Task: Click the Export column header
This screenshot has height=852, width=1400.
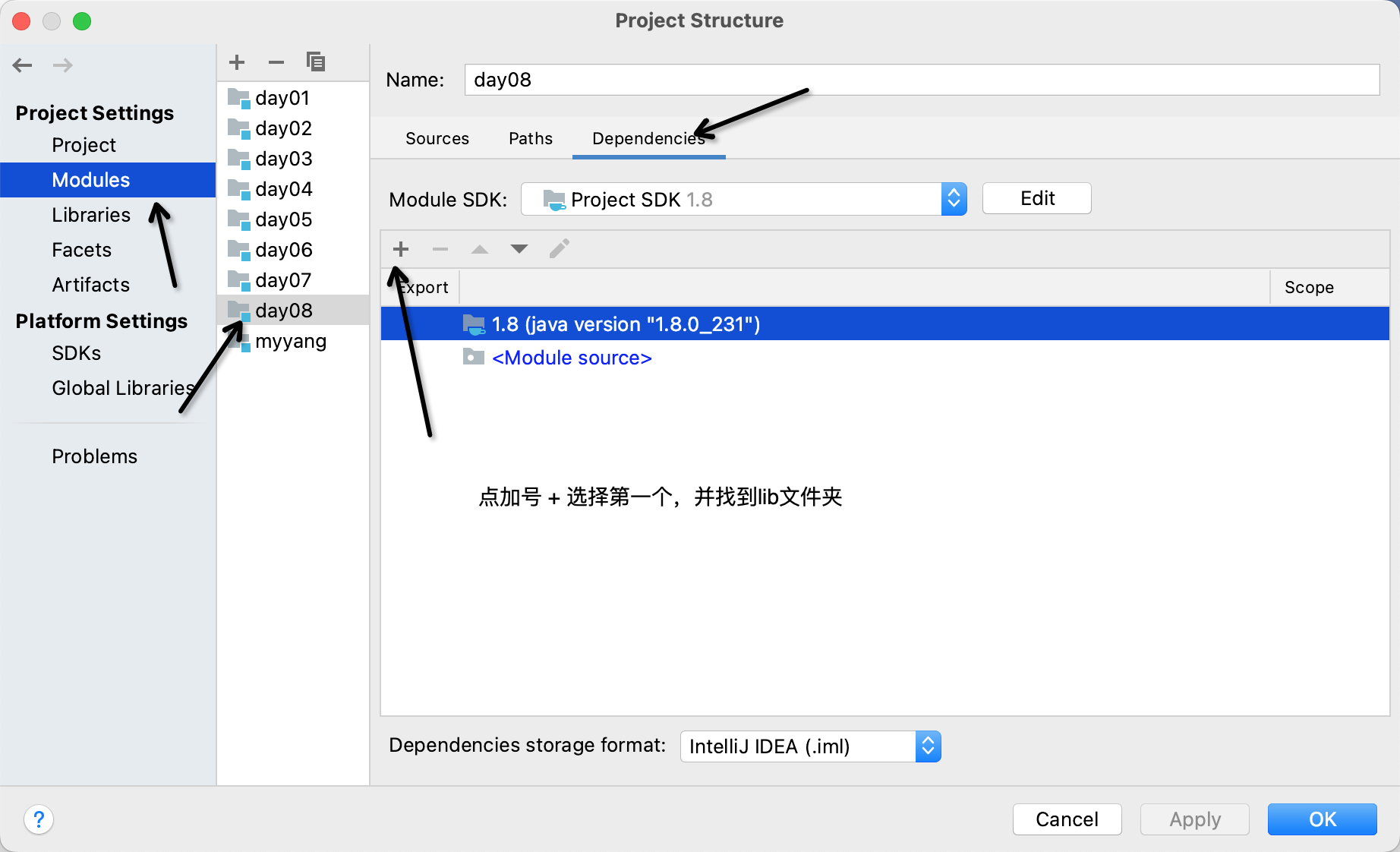Action: (421, 288)
